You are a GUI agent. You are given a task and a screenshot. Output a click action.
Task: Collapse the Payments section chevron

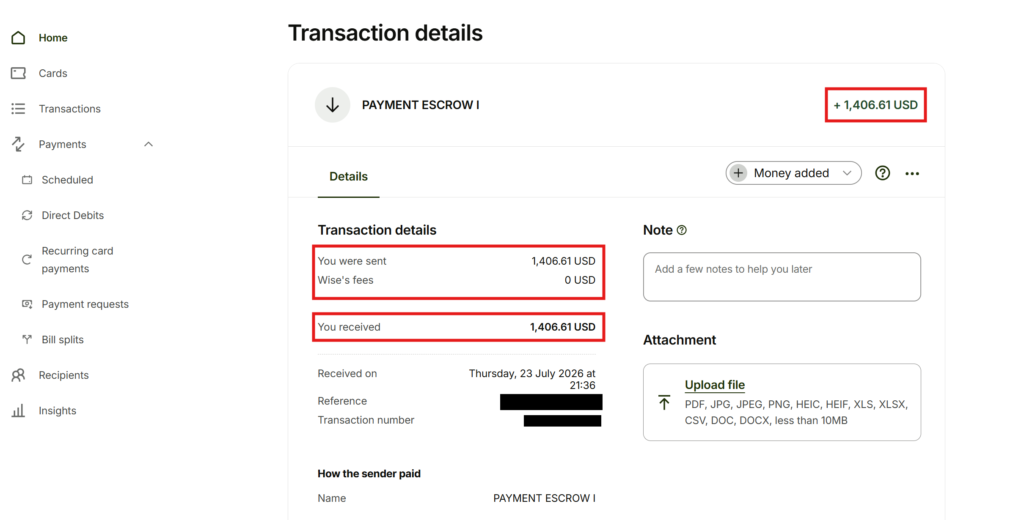tap(148, 144)
